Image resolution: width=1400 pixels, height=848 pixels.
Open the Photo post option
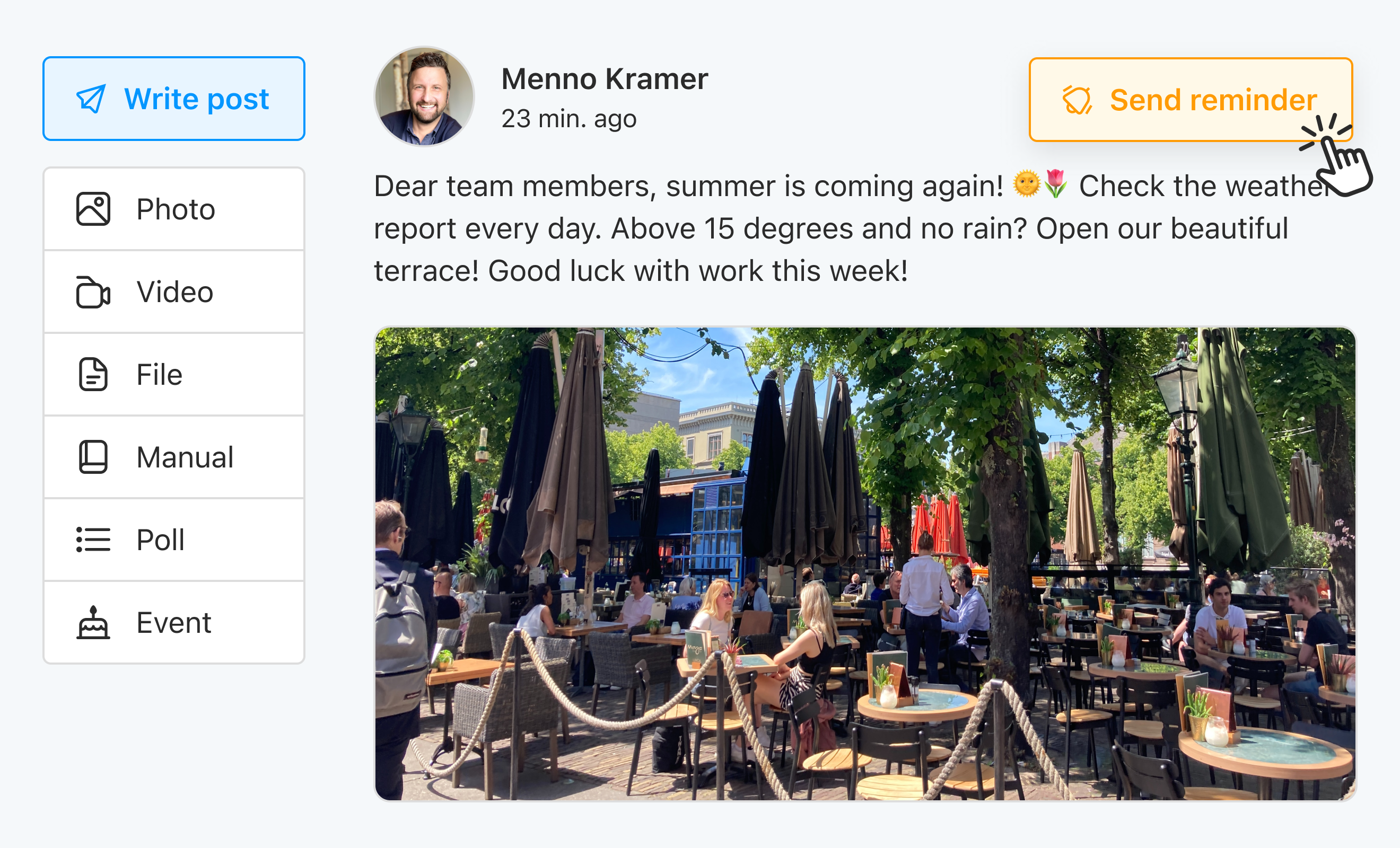coord(173,208)
